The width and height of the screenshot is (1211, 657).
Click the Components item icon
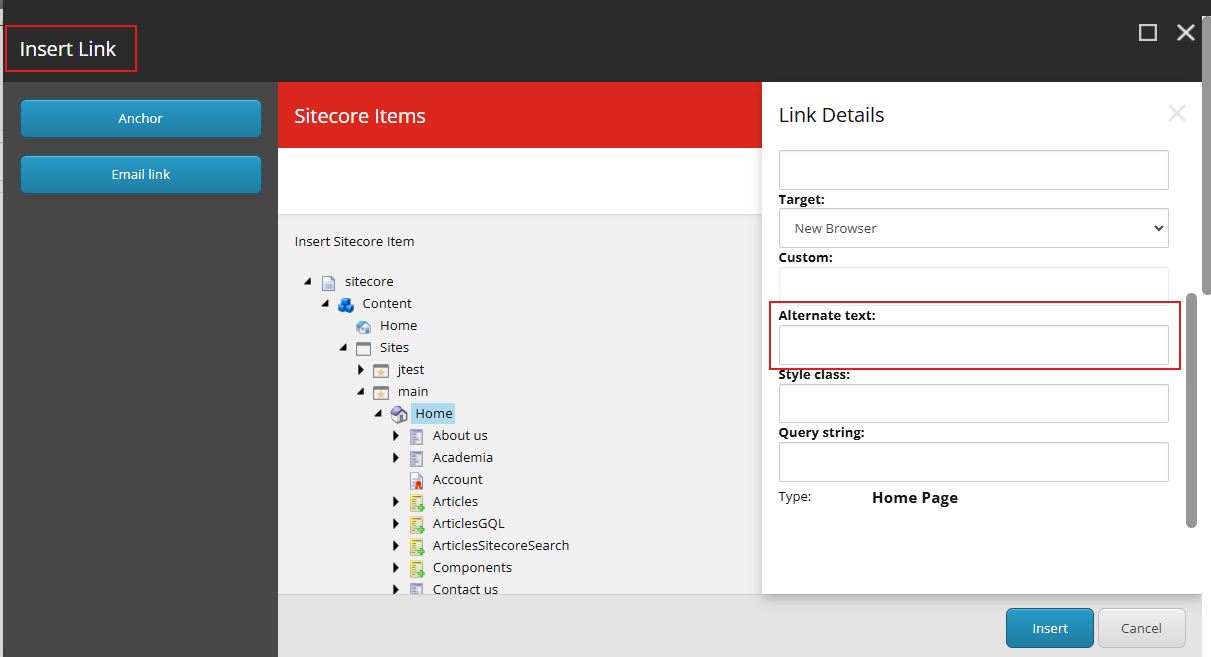pyautogui.click(x=416, y=567)
